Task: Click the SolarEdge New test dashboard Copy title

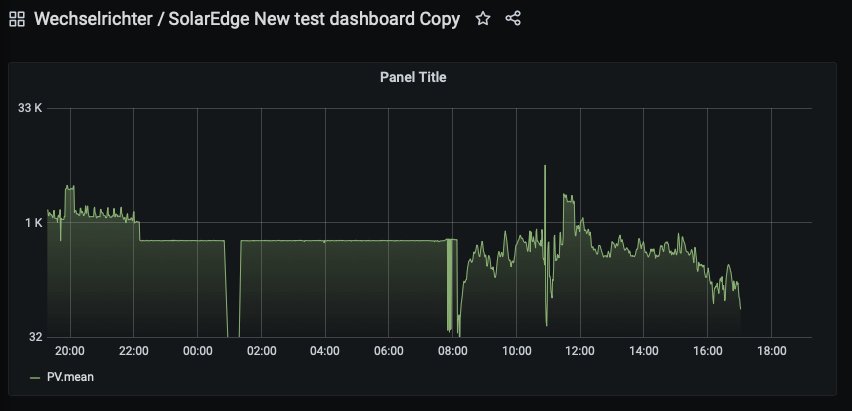Action: 307,19
